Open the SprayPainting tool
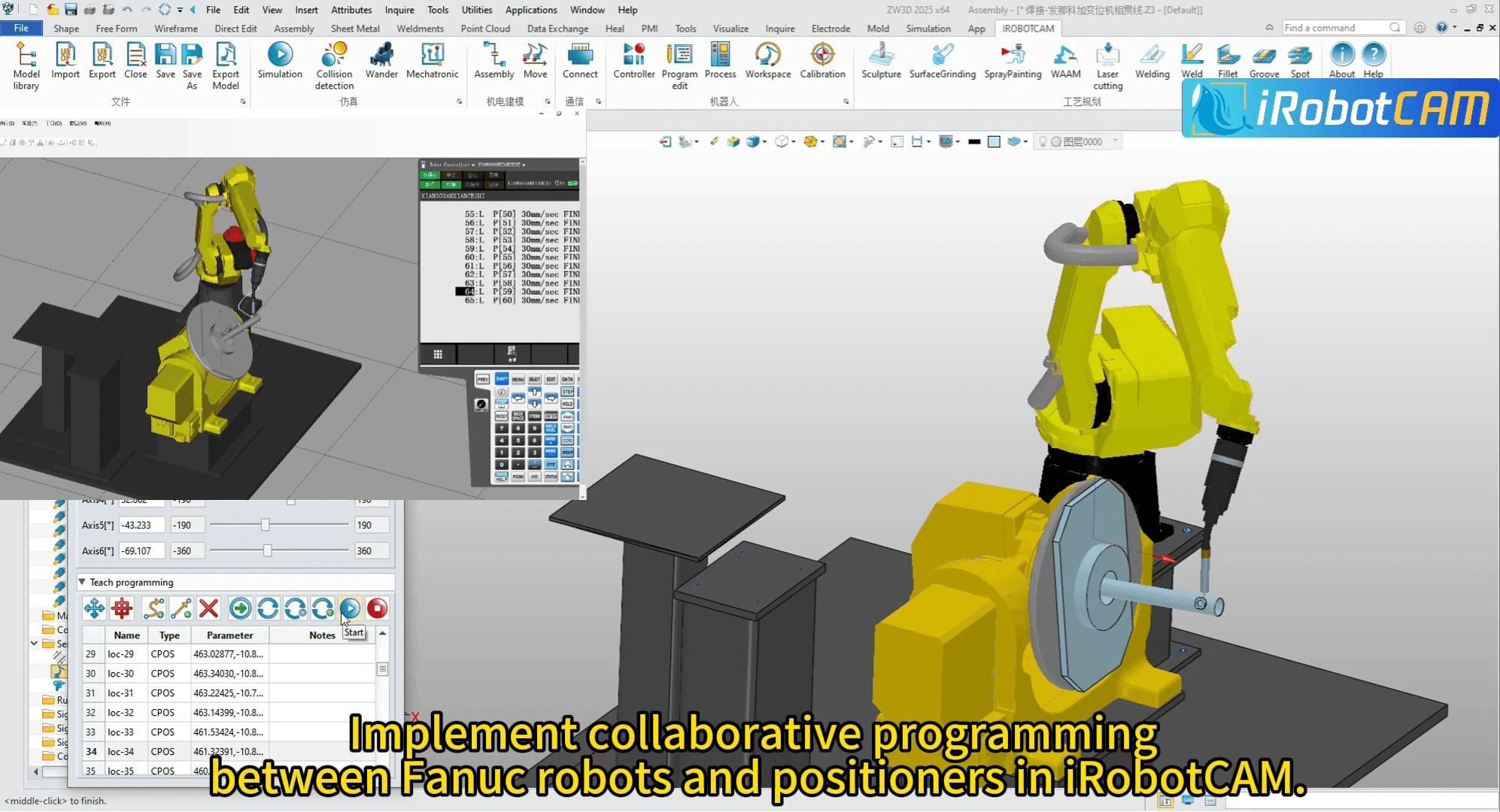Viewport: 1500px width, 812px height. tap(1013, 64)
